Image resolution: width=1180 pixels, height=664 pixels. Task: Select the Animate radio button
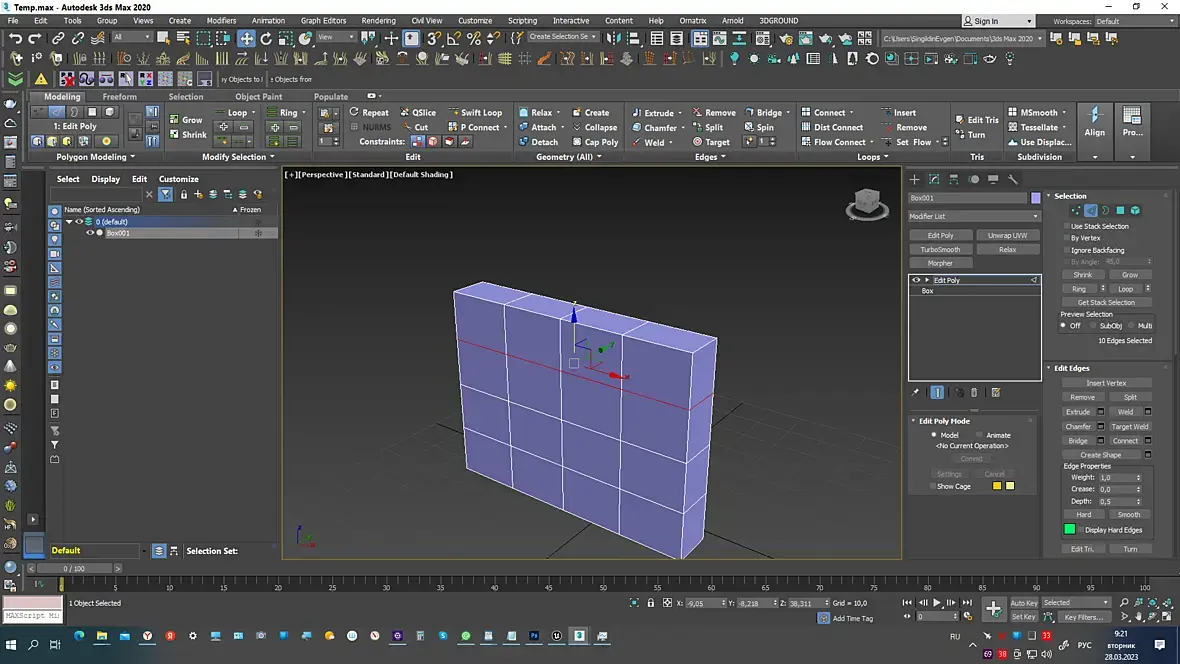[x=980, y=435]
